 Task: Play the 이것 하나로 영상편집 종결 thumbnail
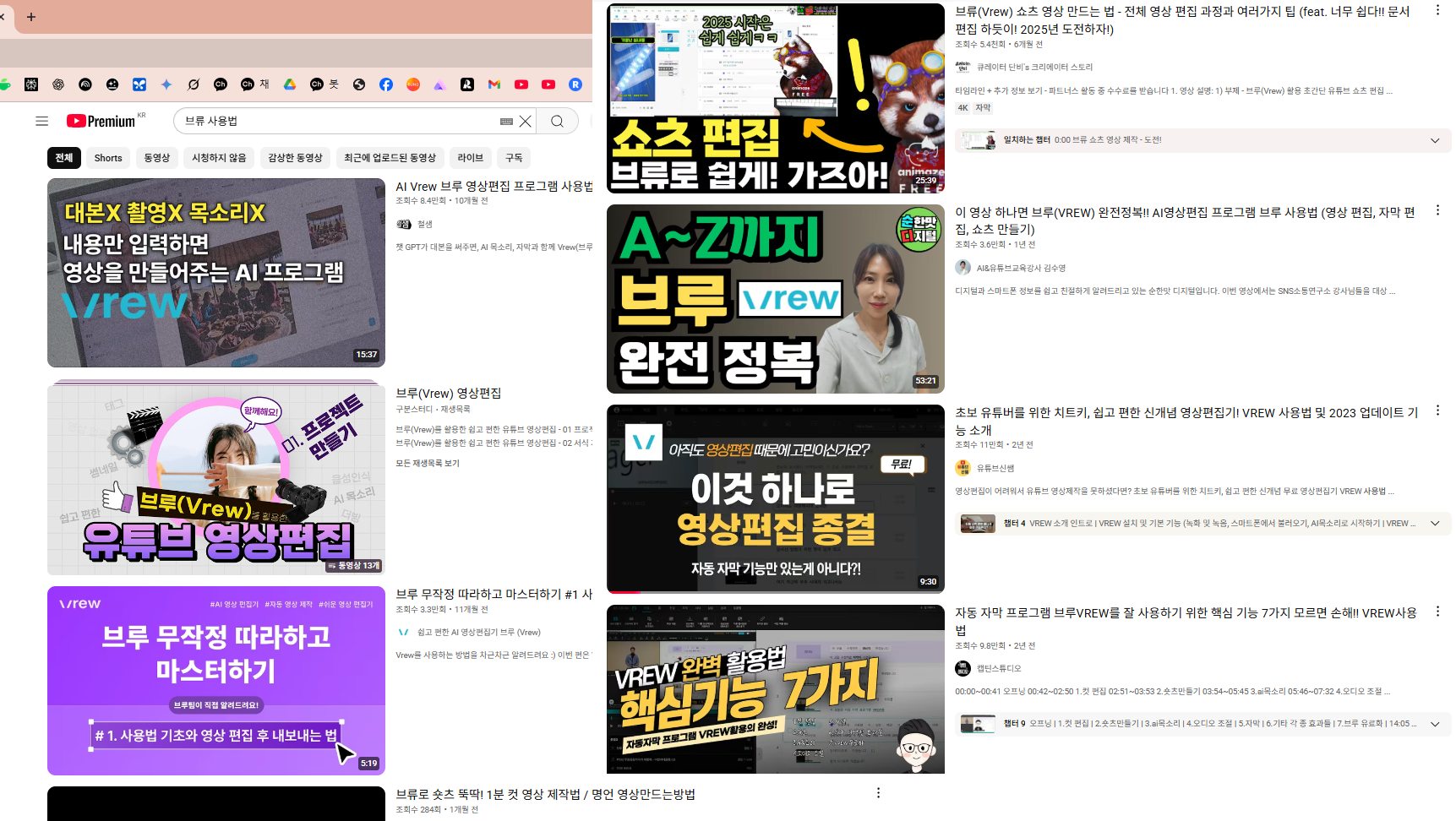click(x=776, y=499)
